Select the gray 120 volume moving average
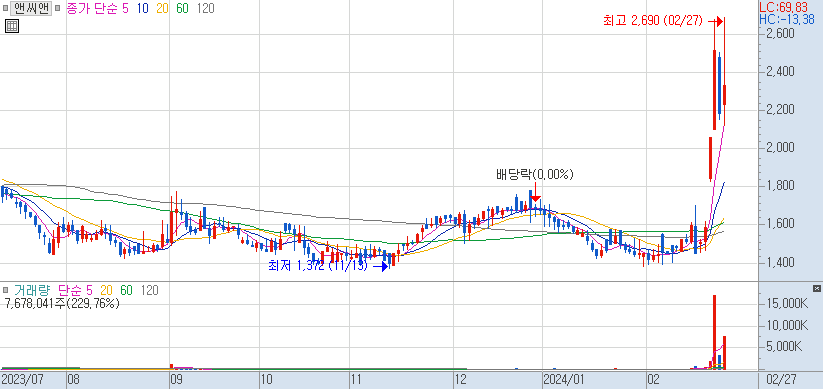This screenshot has width=823, height=389. click(150, 290)
